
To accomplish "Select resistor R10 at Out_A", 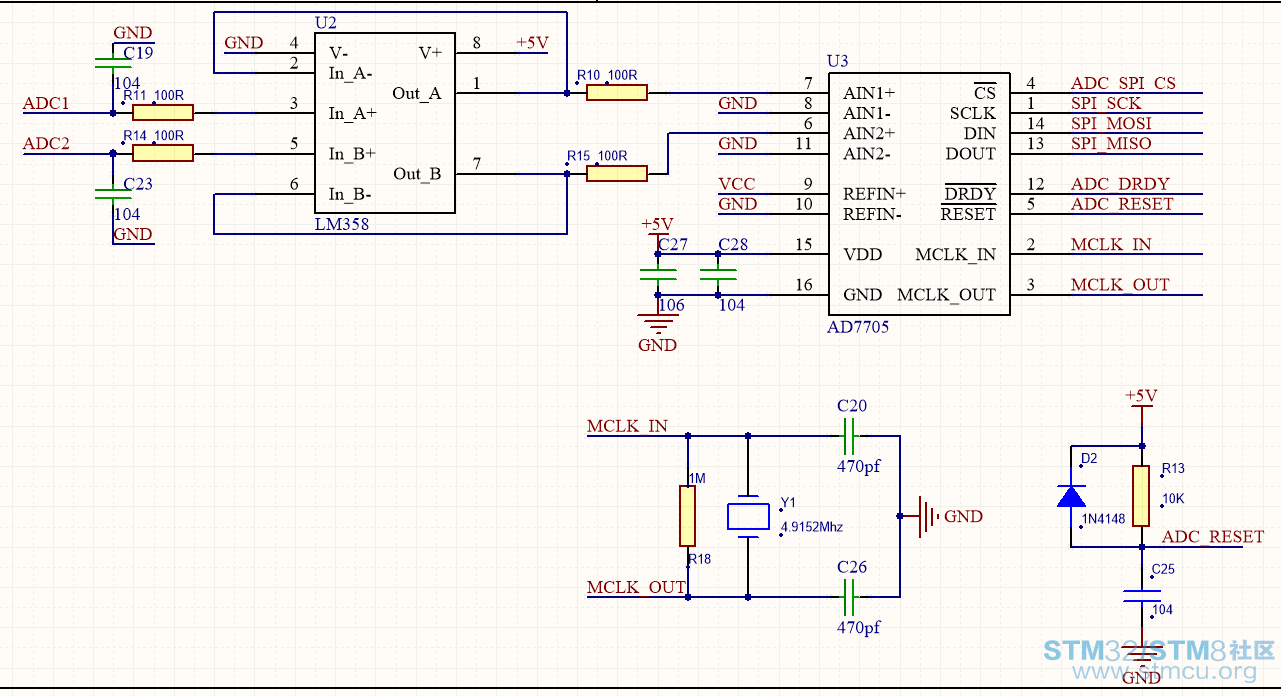I will coord(617,93).
